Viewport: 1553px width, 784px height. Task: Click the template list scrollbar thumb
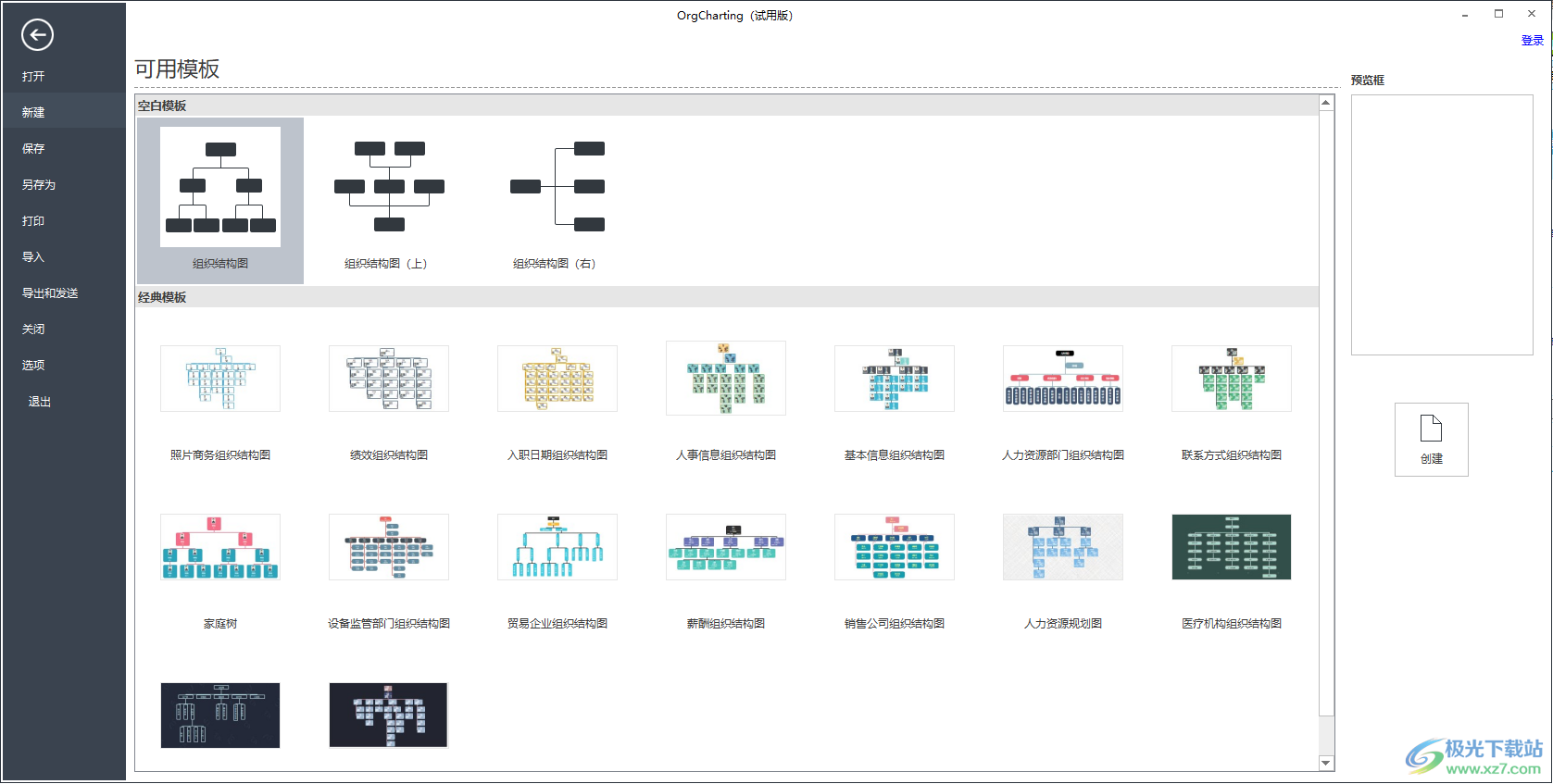[1326, 414]
